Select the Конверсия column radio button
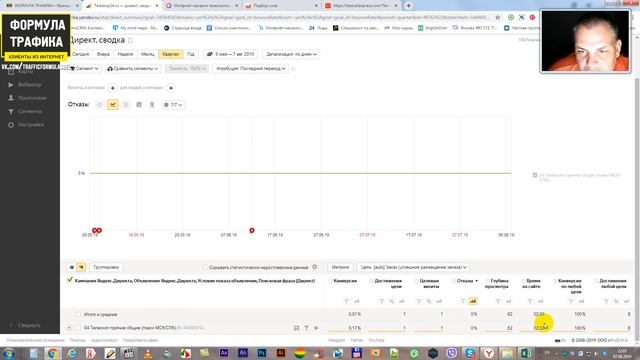The height and width of the screenshot is (360, 640). click(330, 281)
